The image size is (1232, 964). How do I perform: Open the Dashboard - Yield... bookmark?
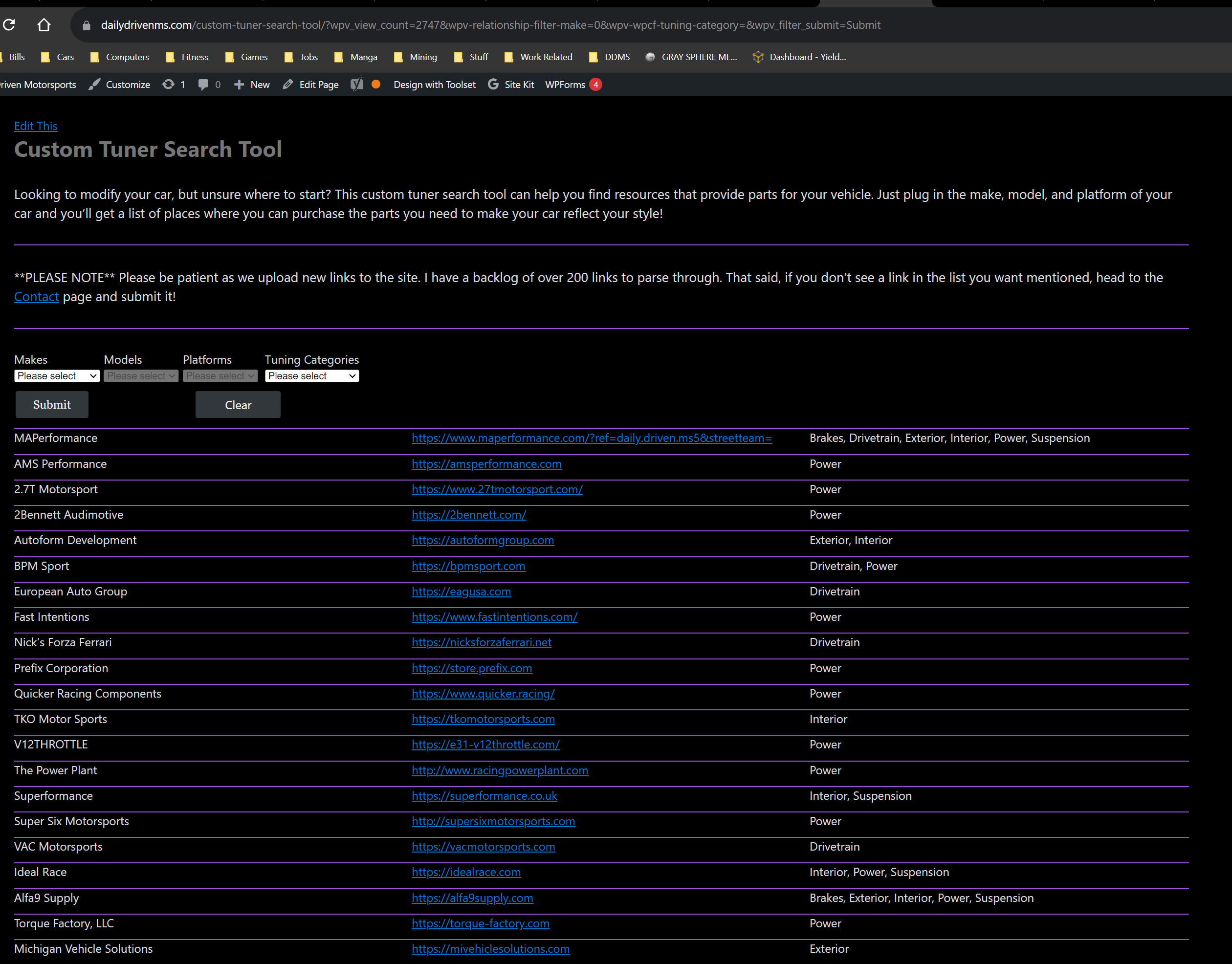point(800,57)
